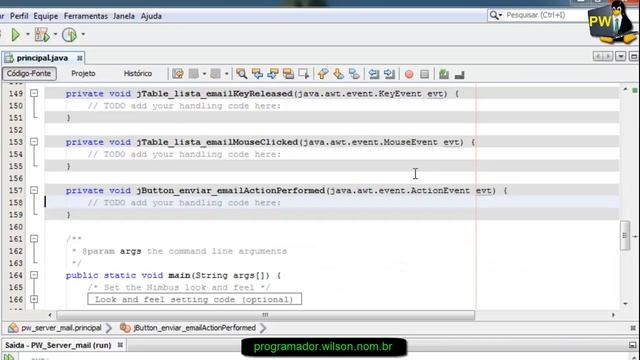The width and height of the screenshot is (640, 360).
Task: Click the Profile Project clock icon
Action: [69, 35]
